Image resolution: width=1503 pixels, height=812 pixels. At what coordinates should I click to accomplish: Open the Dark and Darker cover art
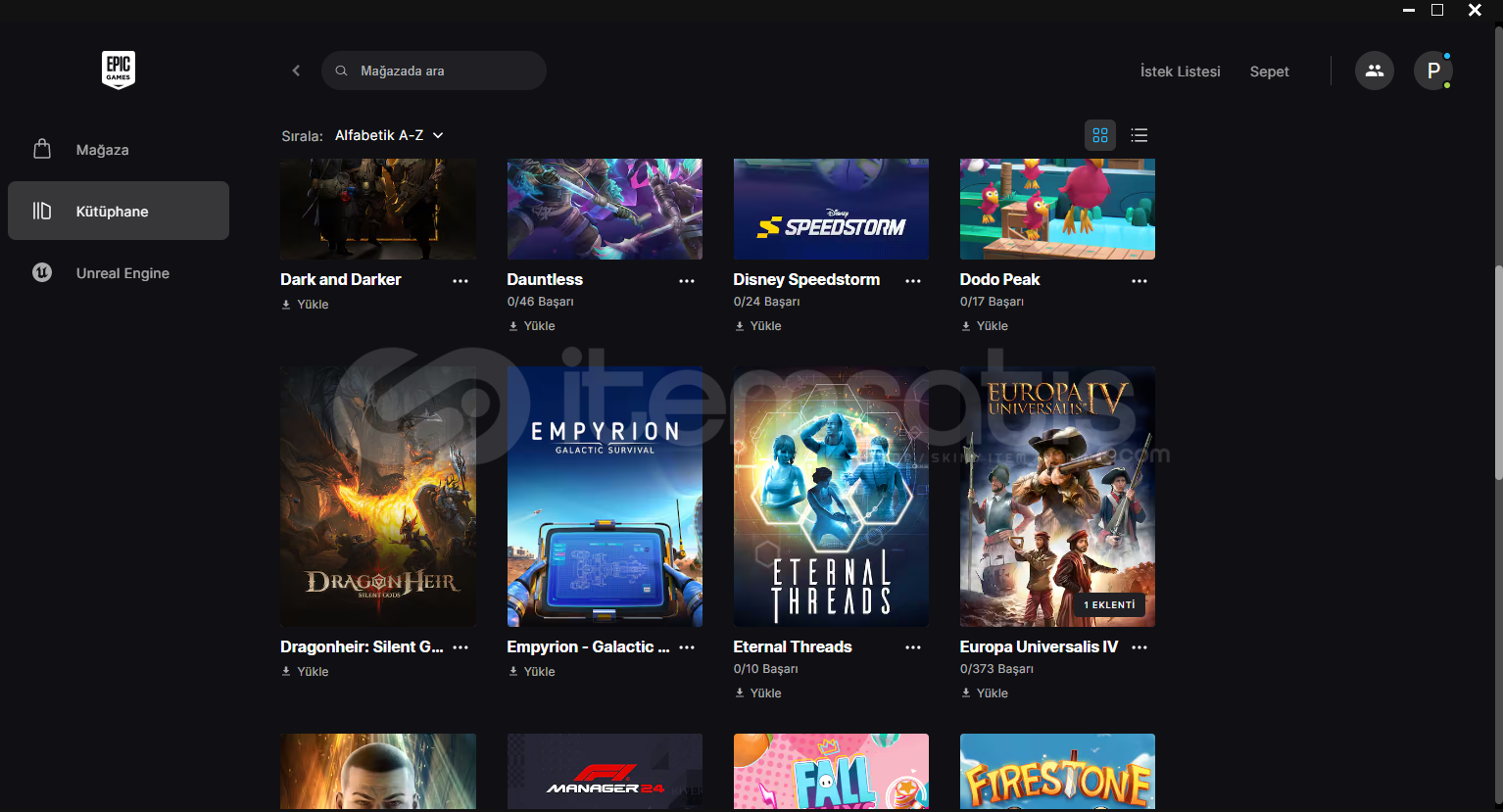pos(378,209)
